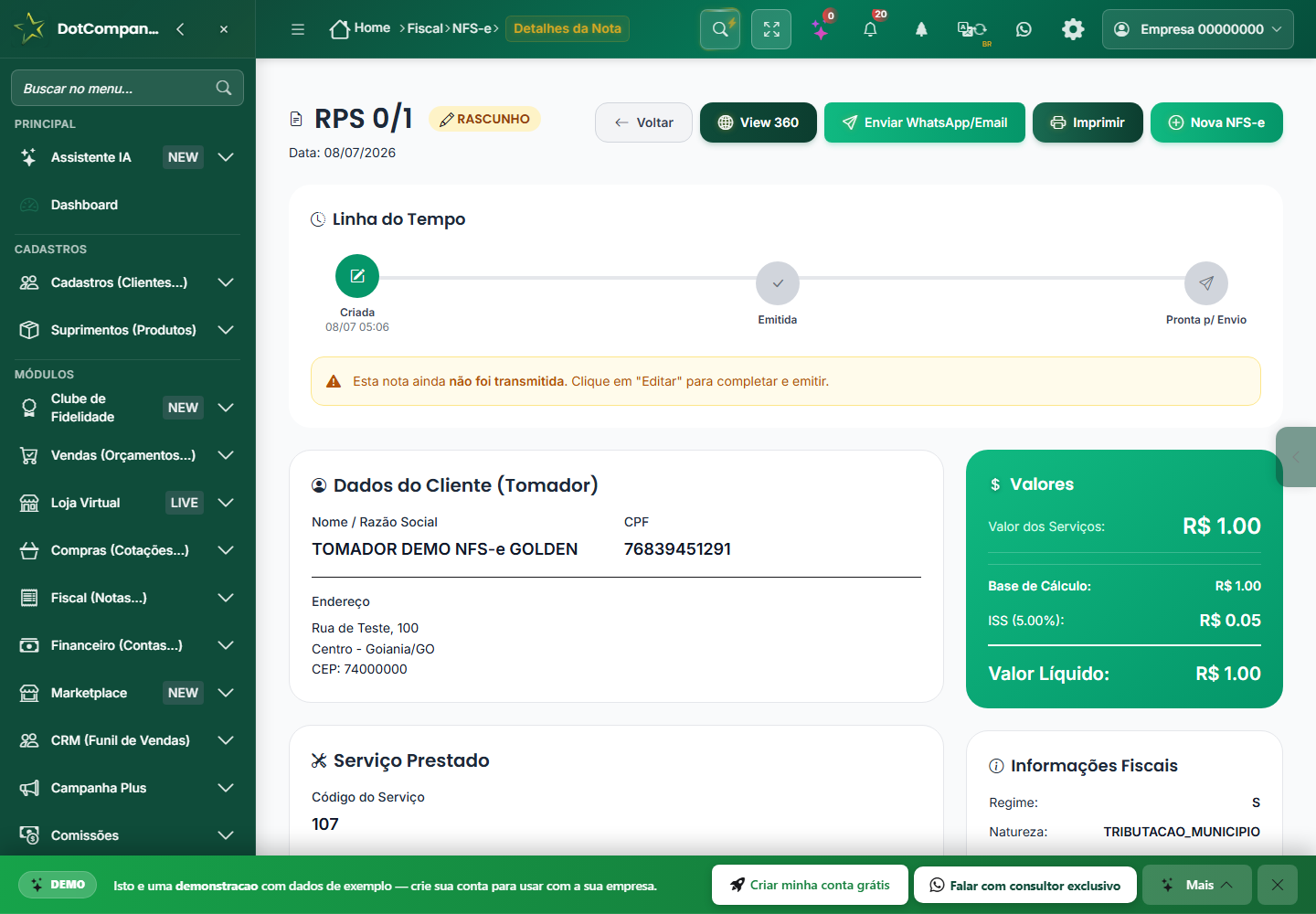The height and width of the screenshot is (914, 1316).
Task: Select the Pronta p/ Envio timeline step
Action: pos(1206,283)
